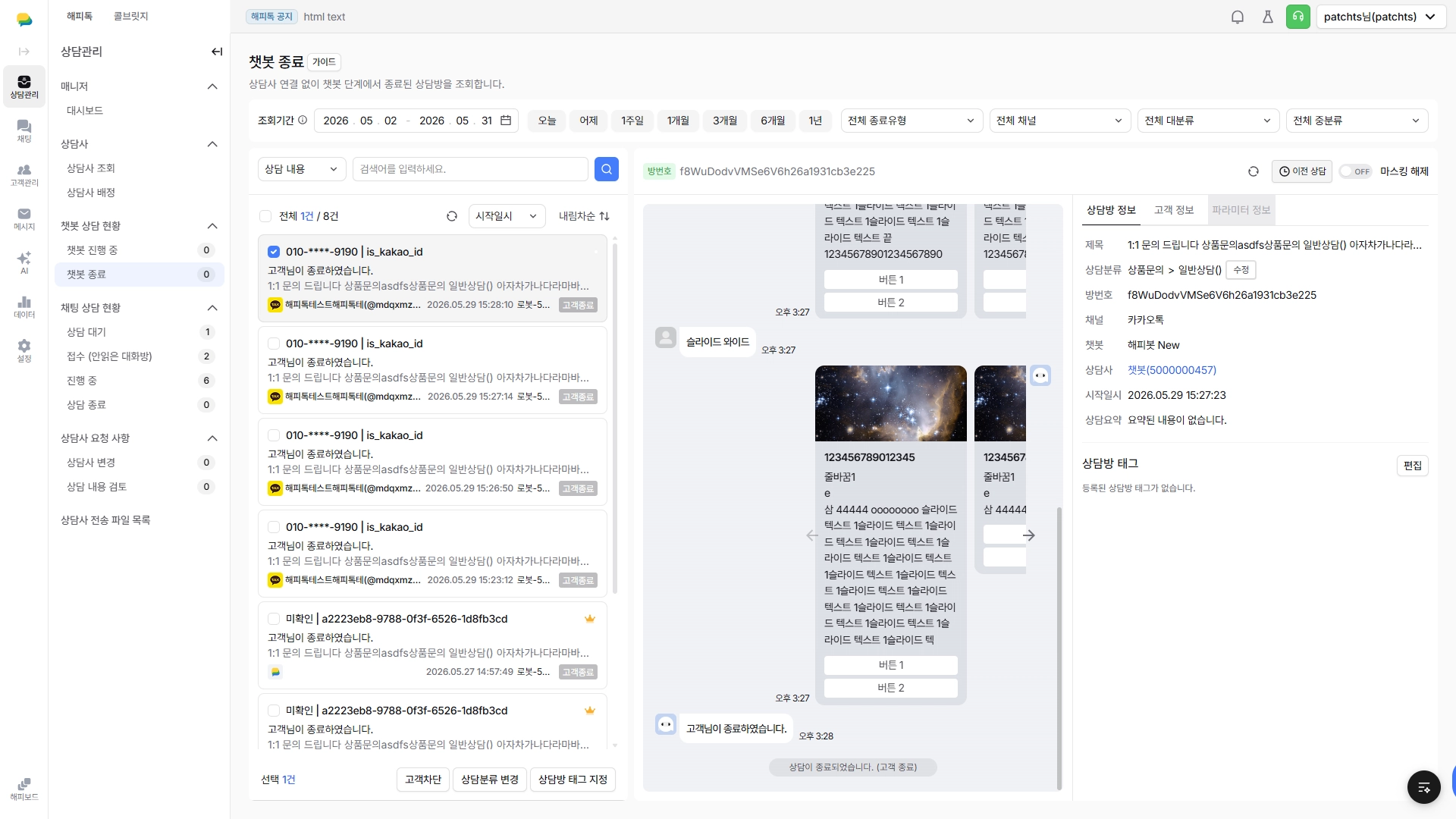Image resolution: width=1456 pixels, height=819 pixels.
Task: Click the 조회기간 info icon
Action: click(303, 120)
